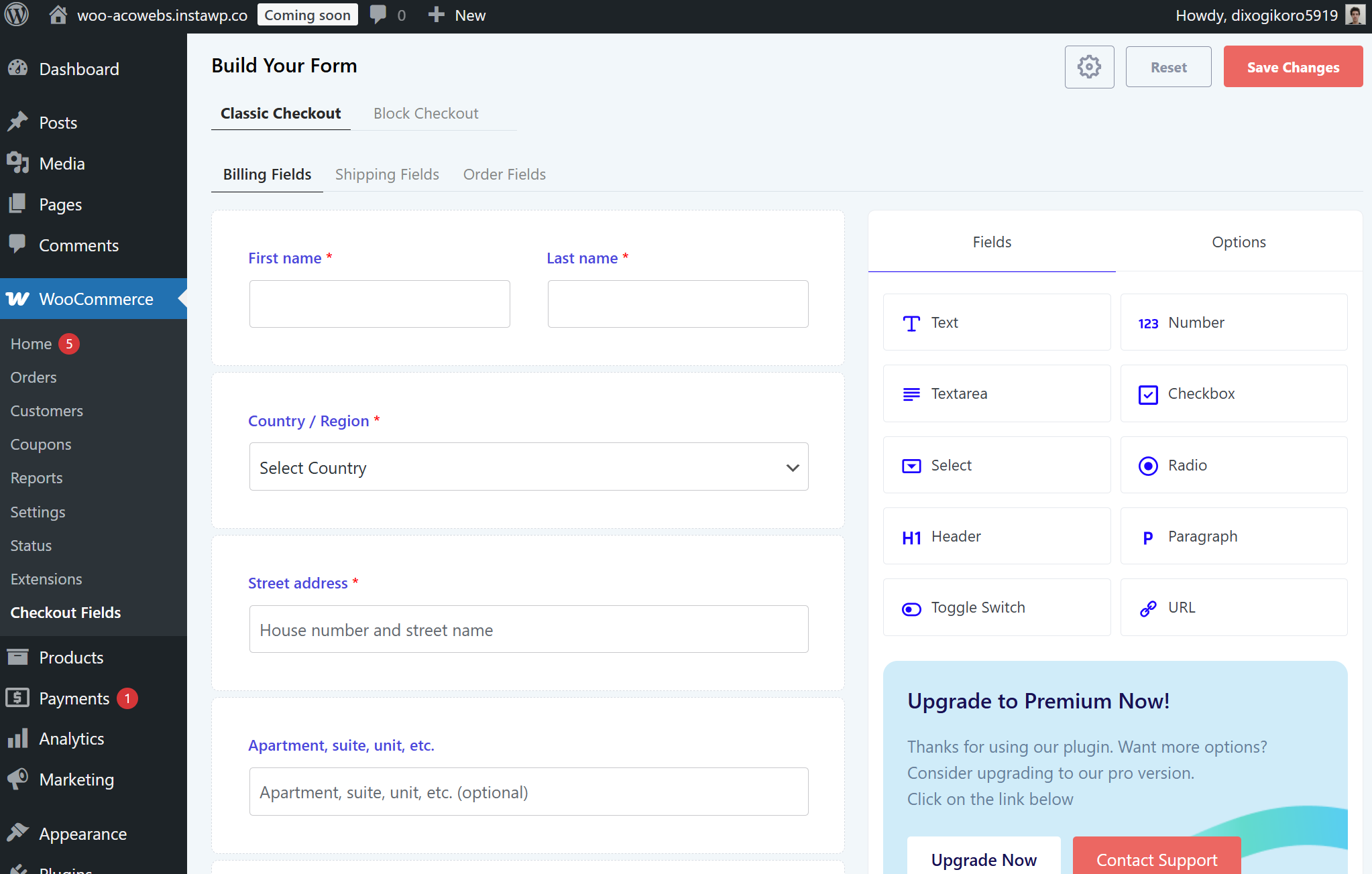Add a Radio field type
This screenshot has width=1372, height=874.
1233,465
